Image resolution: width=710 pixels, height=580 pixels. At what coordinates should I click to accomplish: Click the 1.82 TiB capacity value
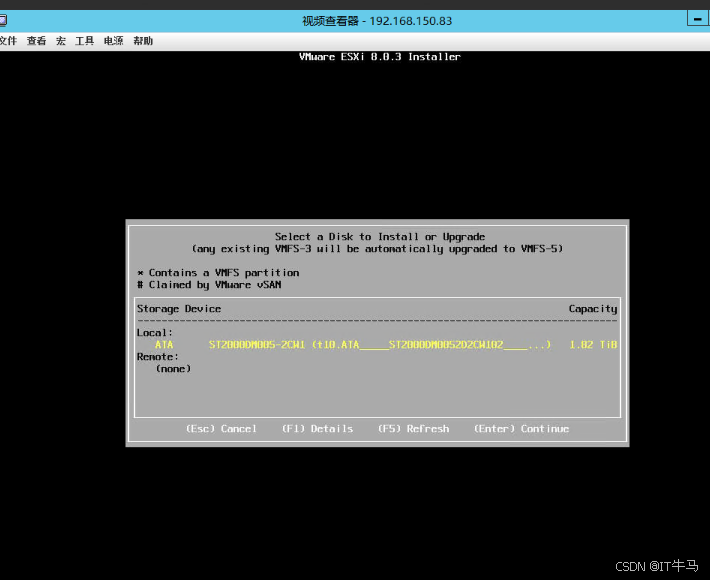(x=593, y=345)
